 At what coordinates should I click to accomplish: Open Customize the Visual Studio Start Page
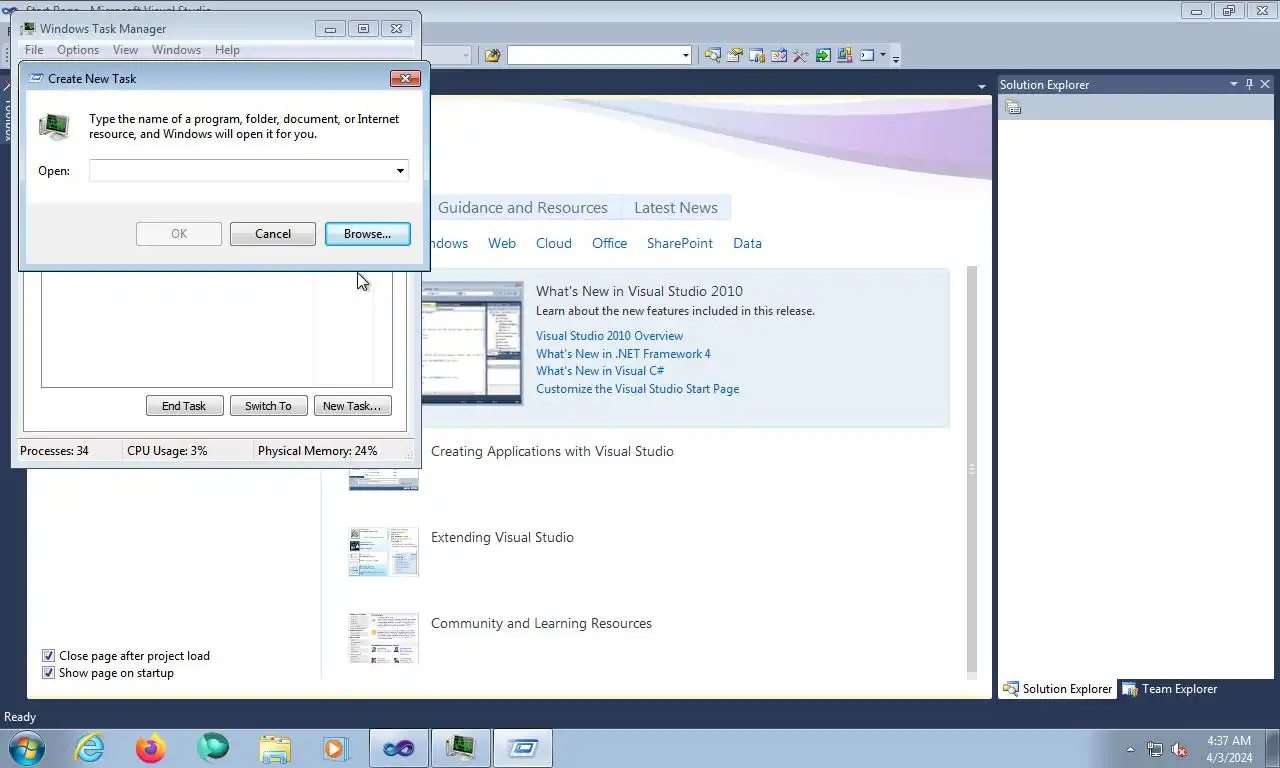click(x=637, y=389)
